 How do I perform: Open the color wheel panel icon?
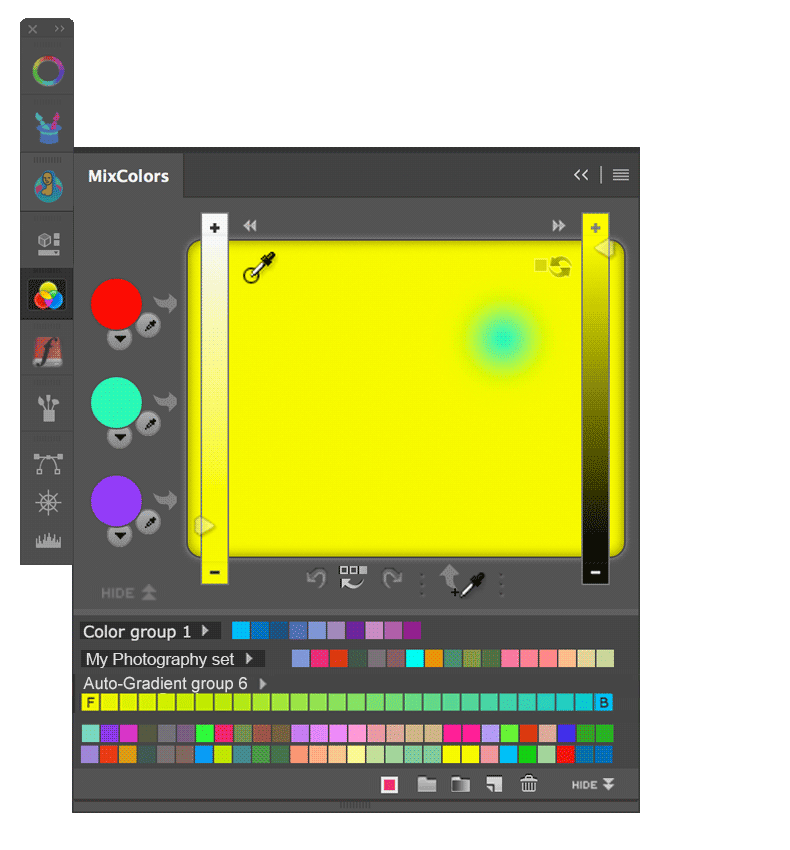pyautogui.click(x=47, y=72)
